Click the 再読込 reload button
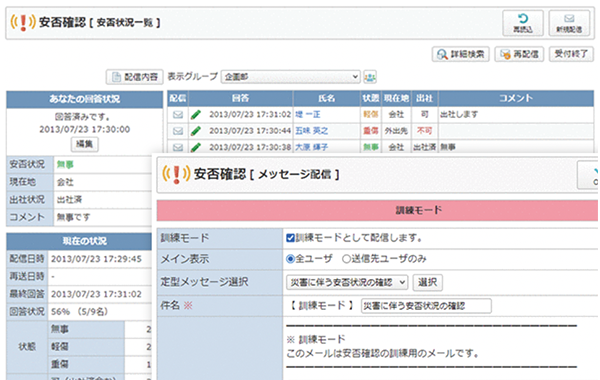 click(x=523, y=23)
